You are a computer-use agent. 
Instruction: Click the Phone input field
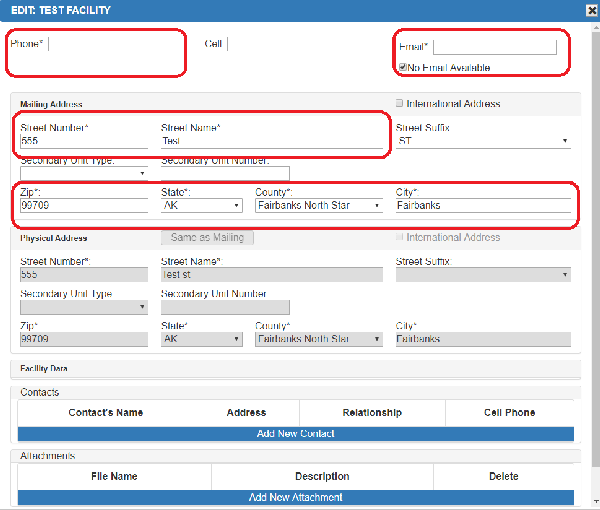110,44
